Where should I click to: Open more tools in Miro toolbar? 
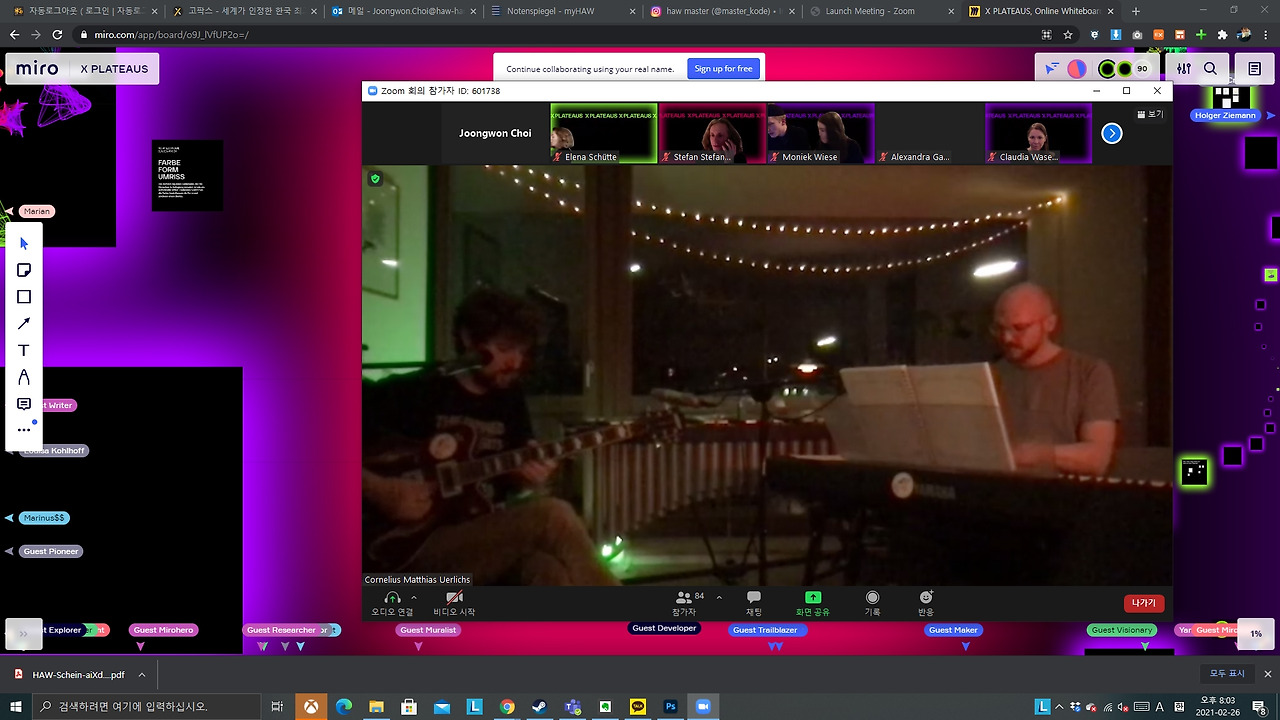tap(24, 430)
